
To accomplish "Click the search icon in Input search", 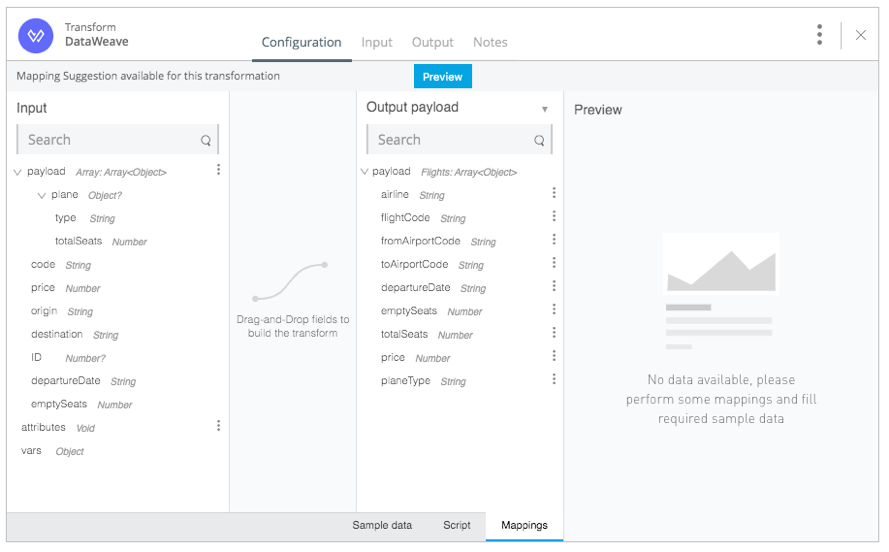I will (x=205, y=141).
